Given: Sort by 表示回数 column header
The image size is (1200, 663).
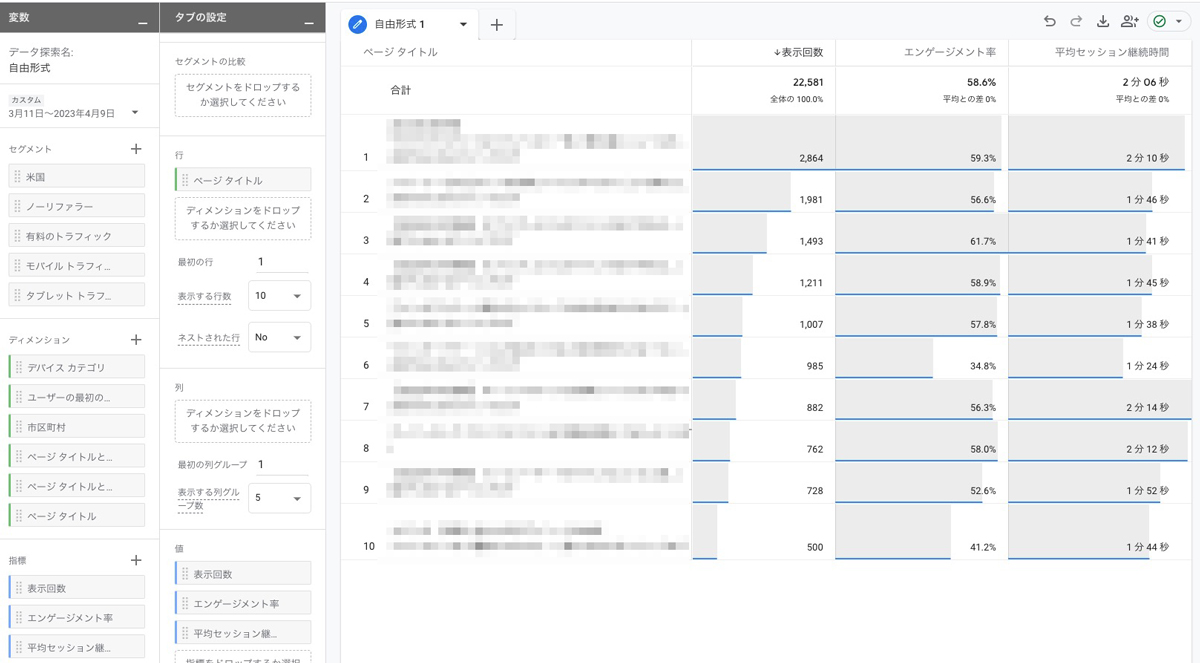Looking at the screenshot, I should click(798, 52).
